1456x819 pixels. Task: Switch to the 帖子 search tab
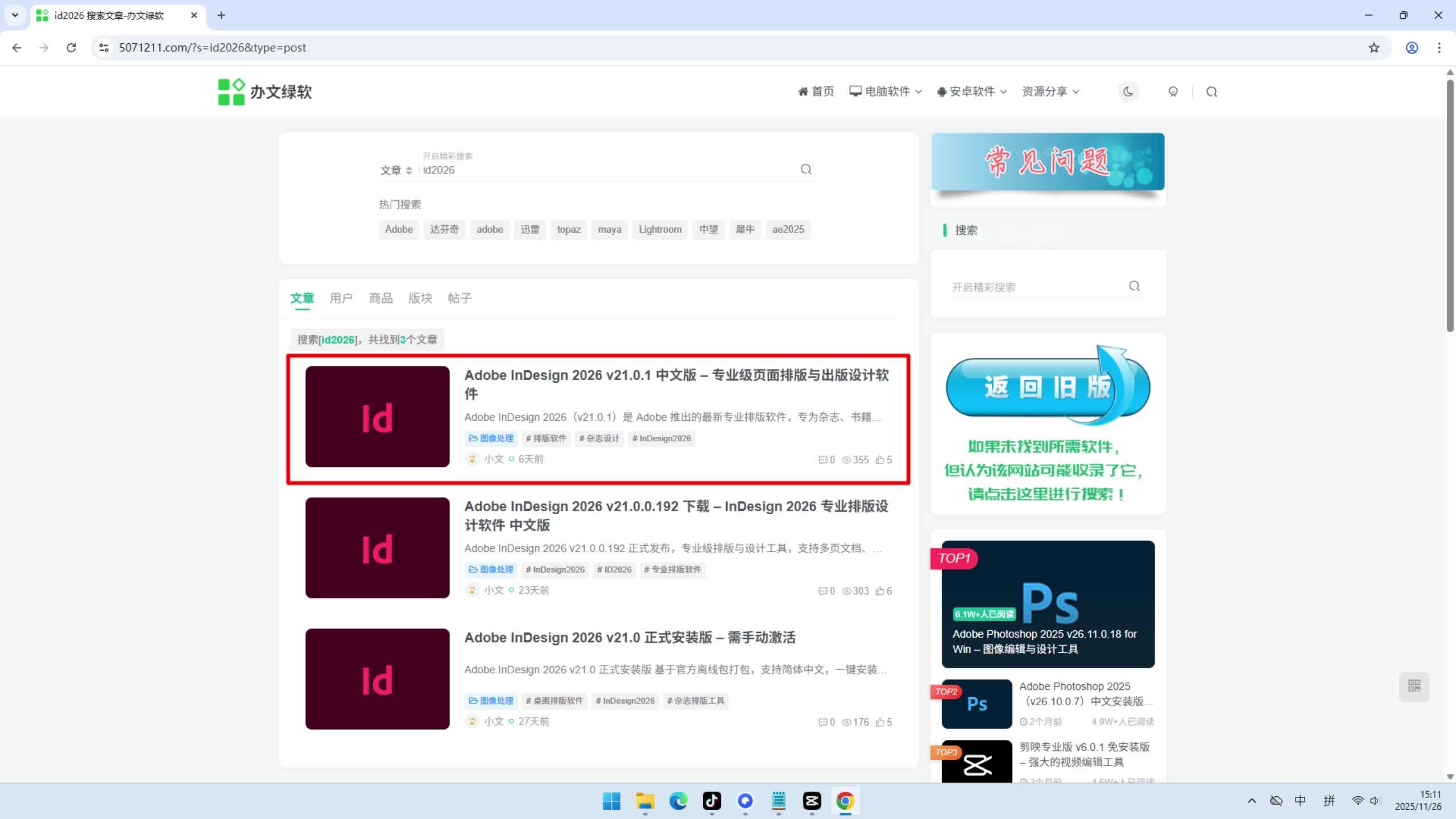(x=460, y=298)
